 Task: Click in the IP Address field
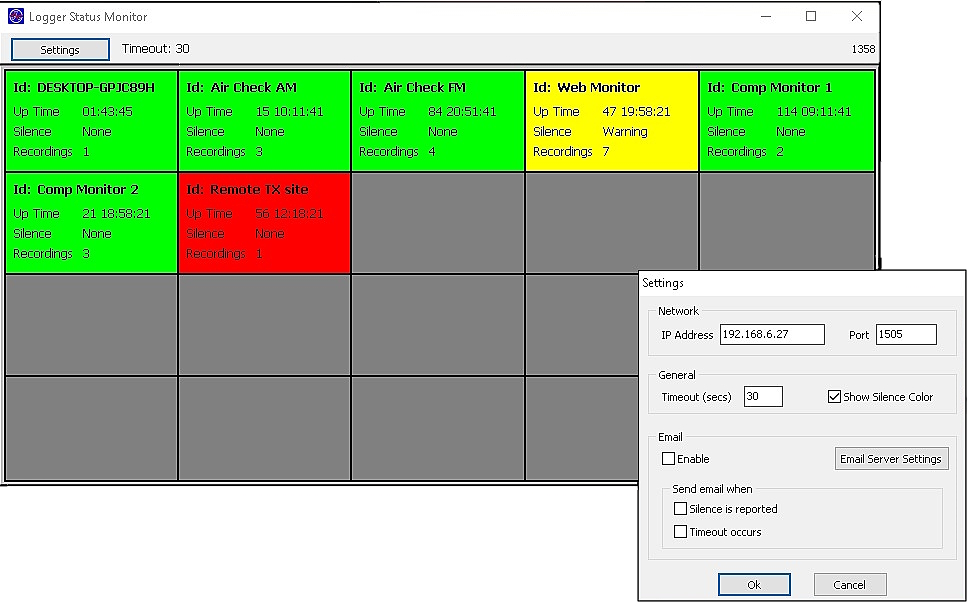click(x=772, y=334)
